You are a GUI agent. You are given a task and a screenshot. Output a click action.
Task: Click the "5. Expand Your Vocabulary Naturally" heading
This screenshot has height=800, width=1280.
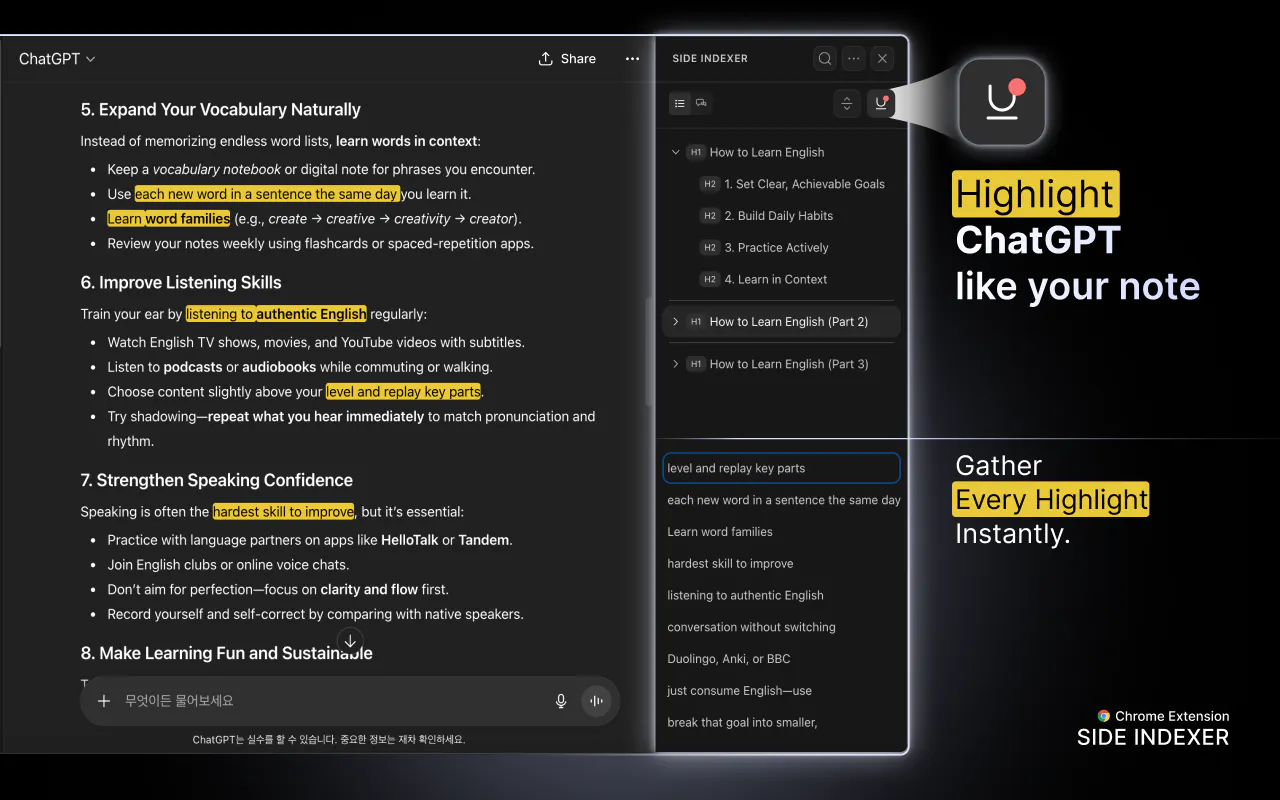[x=220, y=110]
